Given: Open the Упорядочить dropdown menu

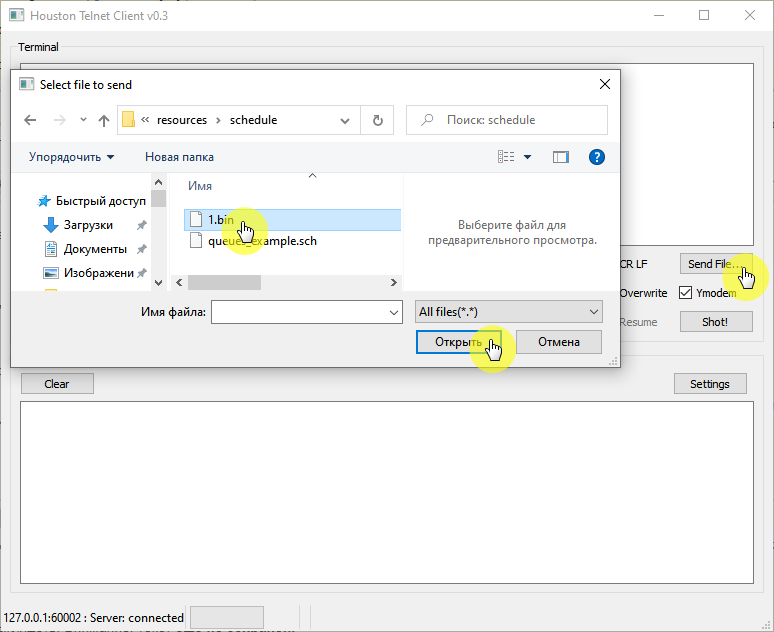Looking at the screenshot, I should (71, 157).
